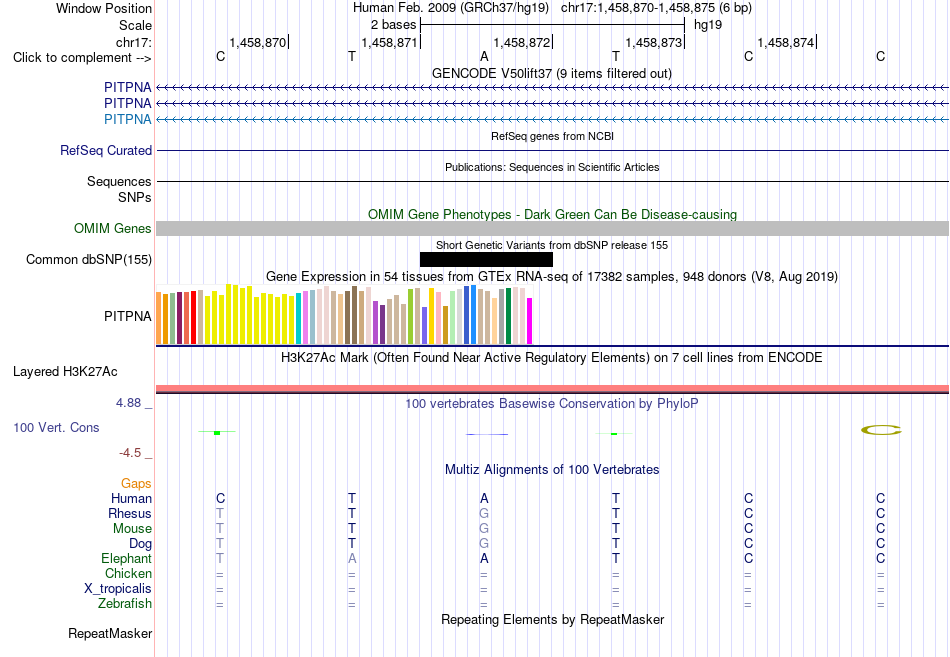Click the Window Position label
The height and width of the screenshot is (657, 950).
pos(104,8)
